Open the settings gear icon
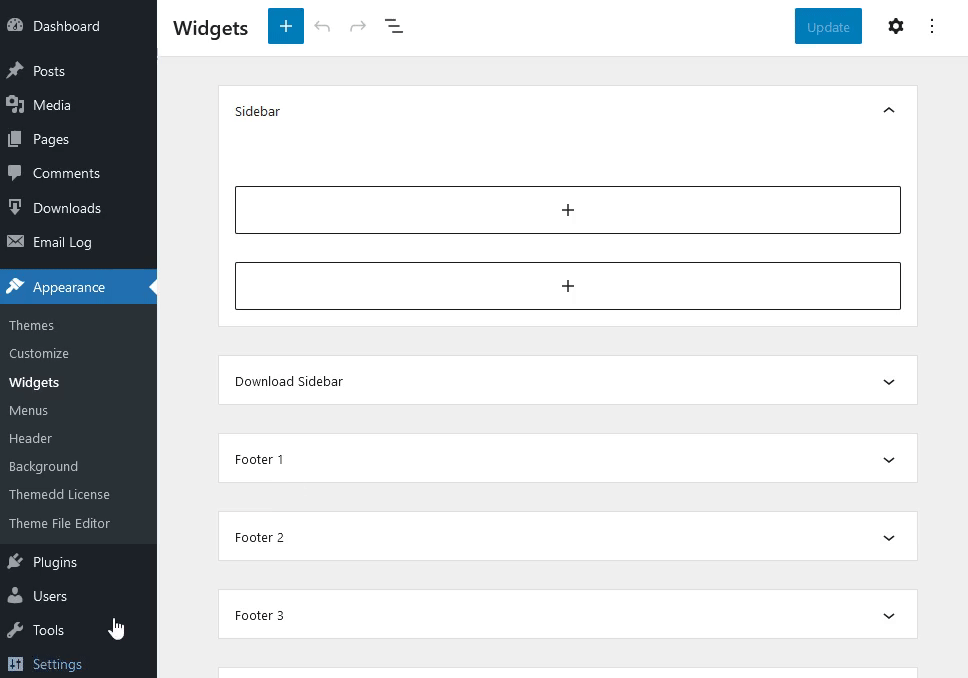968x678 pixels. 896,26
